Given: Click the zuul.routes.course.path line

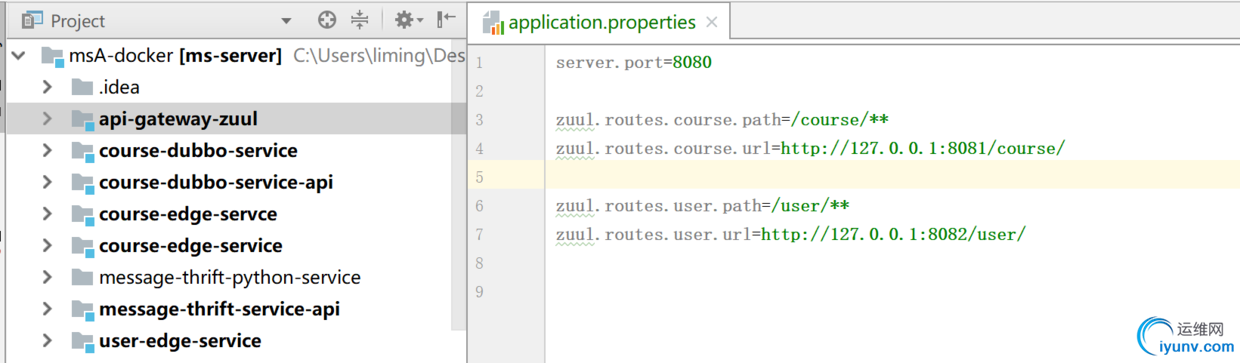Looking at the screenshot, I should pyautogui.click(x=723, y=120).
